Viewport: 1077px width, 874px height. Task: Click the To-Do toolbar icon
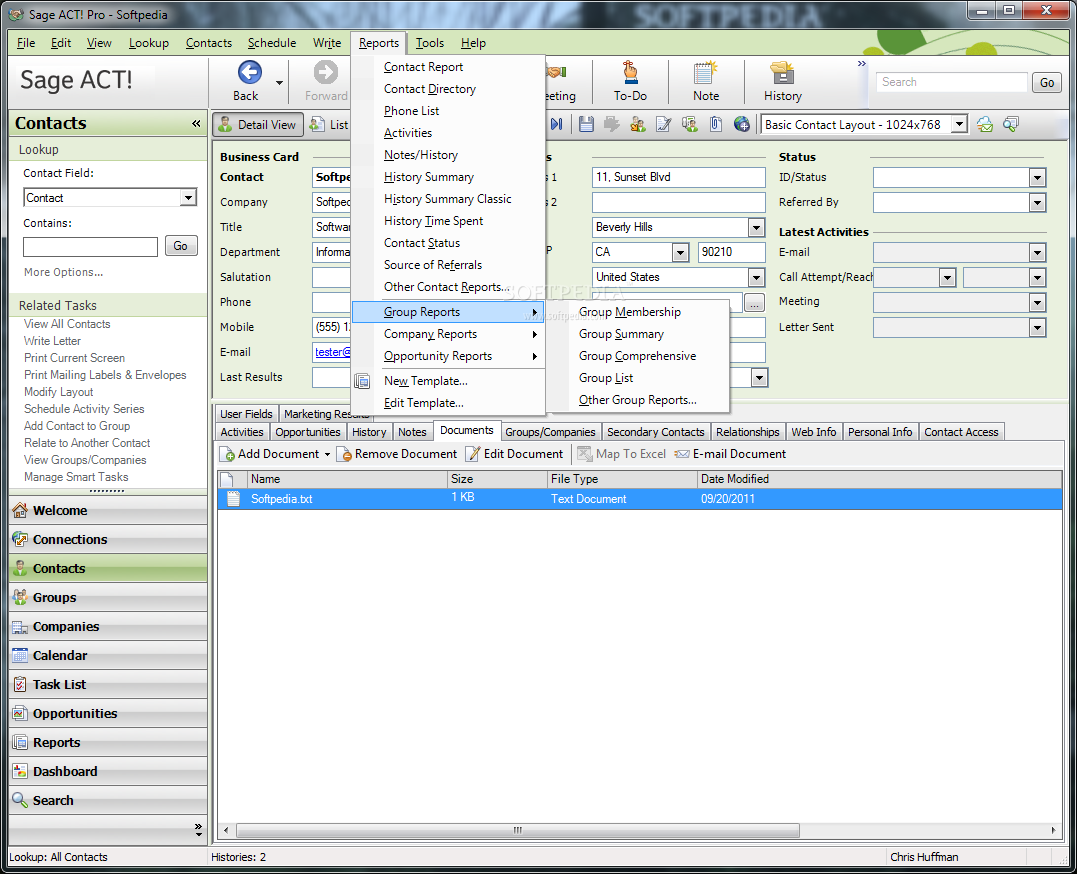(x=630, y=72)
